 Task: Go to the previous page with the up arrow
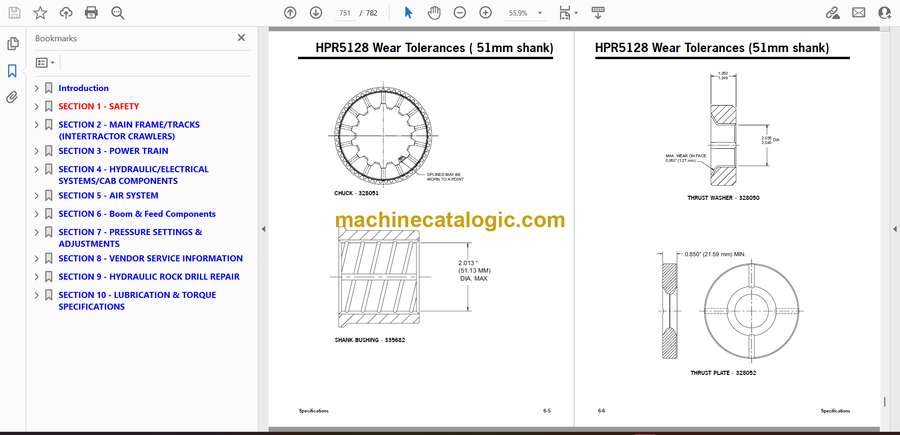290,13
